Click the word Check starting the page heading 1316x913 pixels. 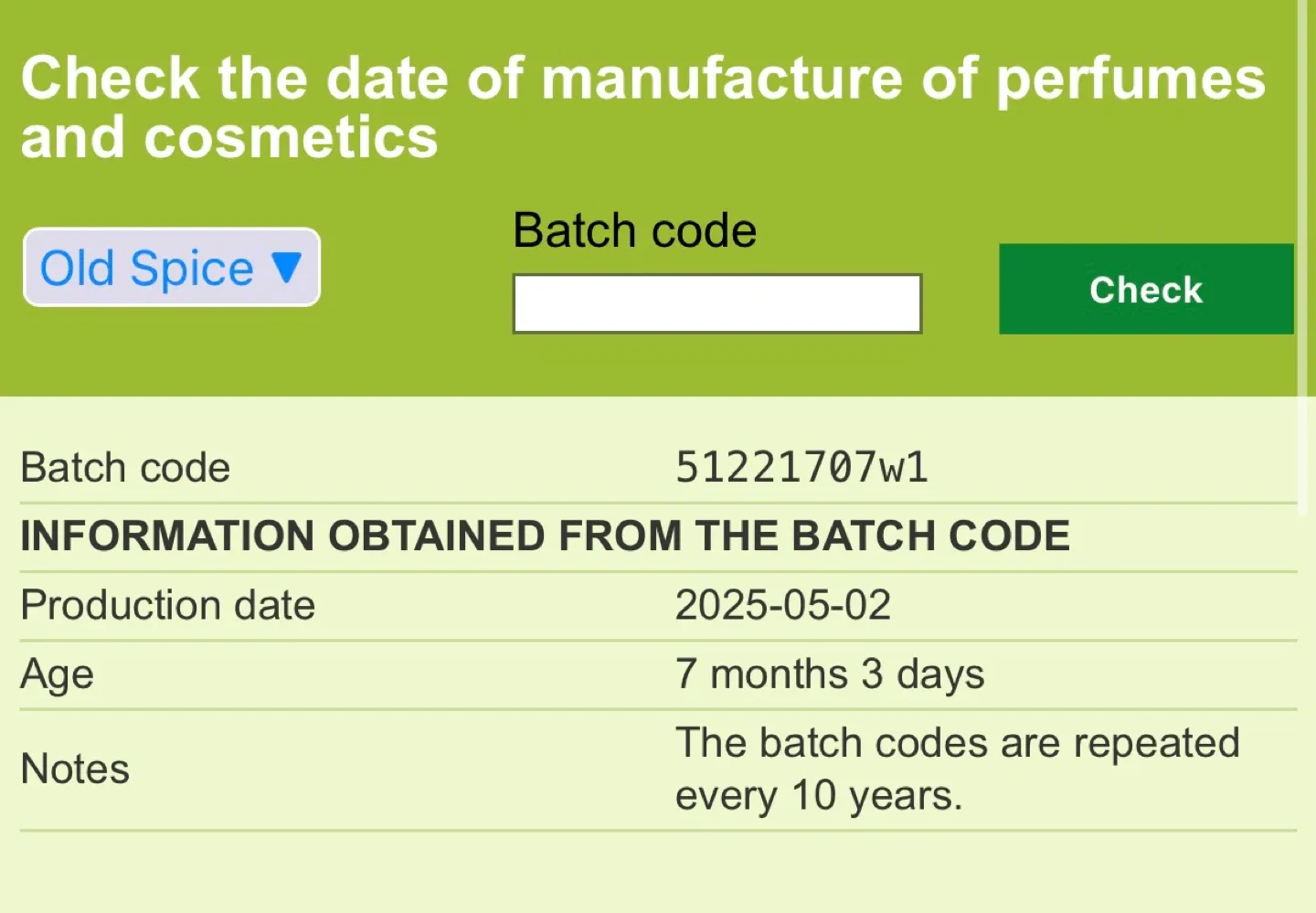(x=110, y=79)
